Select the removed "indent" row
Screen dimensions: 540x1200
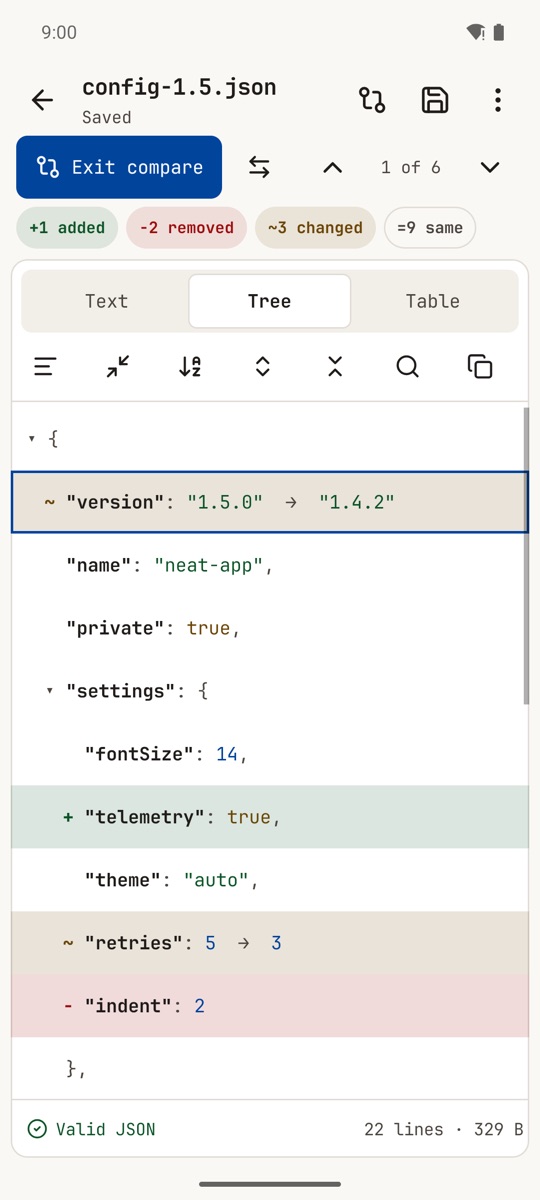pos(270,1006)
